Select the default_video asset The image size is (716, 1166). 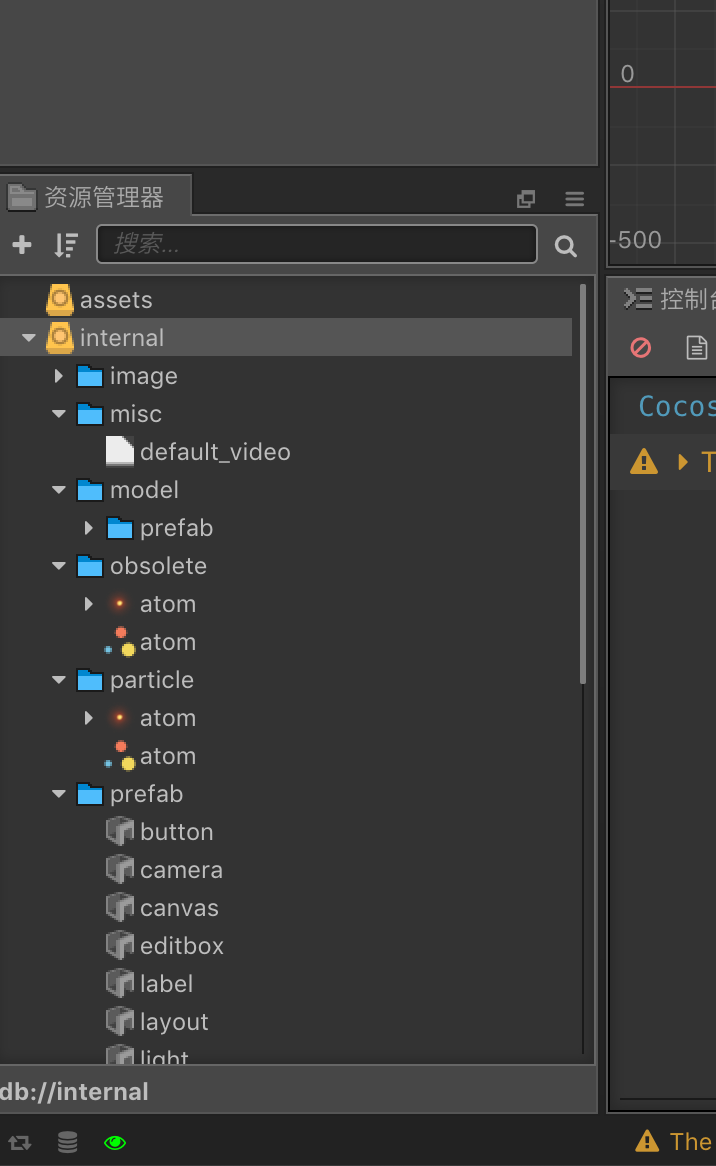(214, 452)
